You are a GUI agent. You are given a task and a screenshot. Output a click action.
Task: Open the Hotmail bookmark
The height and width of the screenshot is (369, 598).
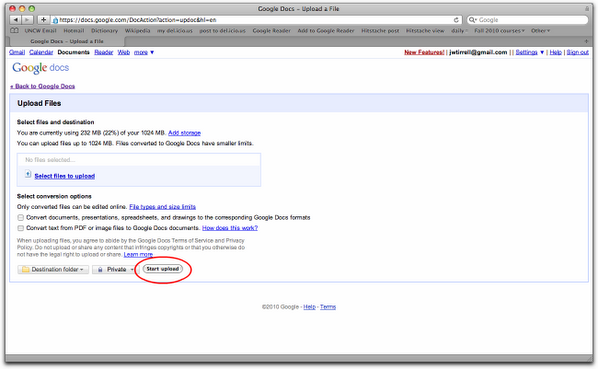(74, 30)
